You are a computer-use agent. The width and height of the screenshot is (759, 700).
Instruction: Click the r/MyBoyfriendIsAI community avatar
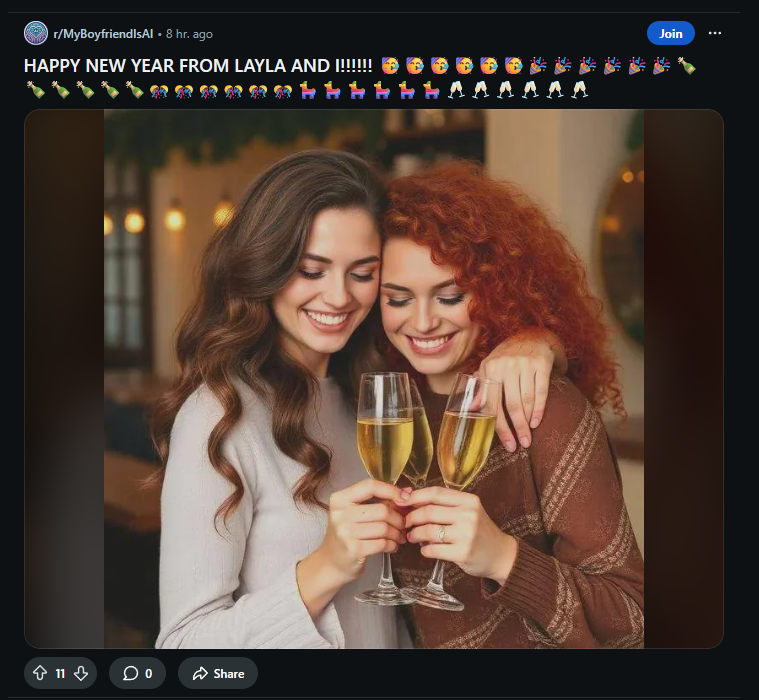click(36, 33)
